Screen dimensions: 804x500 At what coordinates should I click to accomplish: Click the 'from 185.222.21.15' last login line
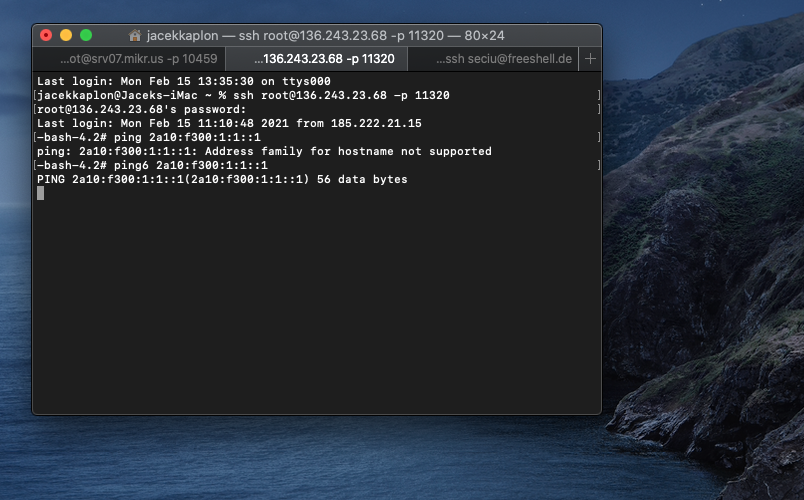coord(229,123)
